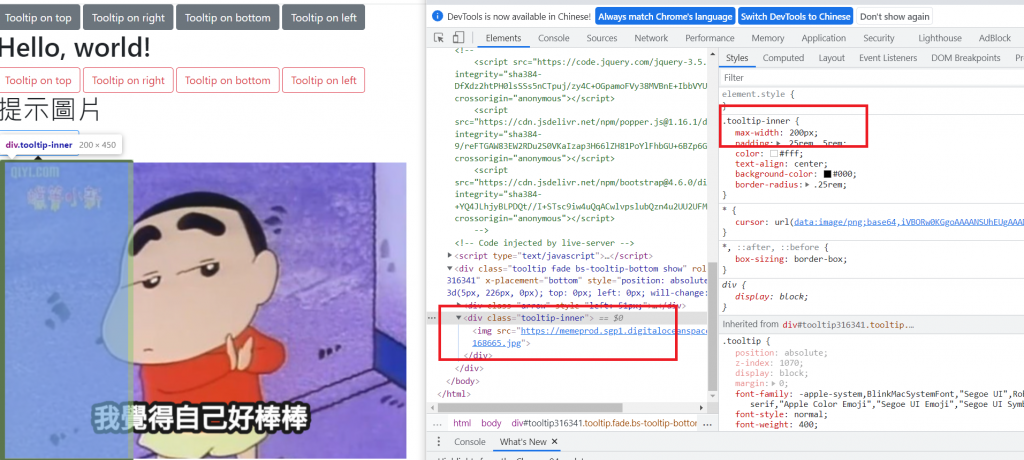Screen dimensions: 1024x460
Task: Select the closing </body> tag row
Action: click(x=462, y=381)
